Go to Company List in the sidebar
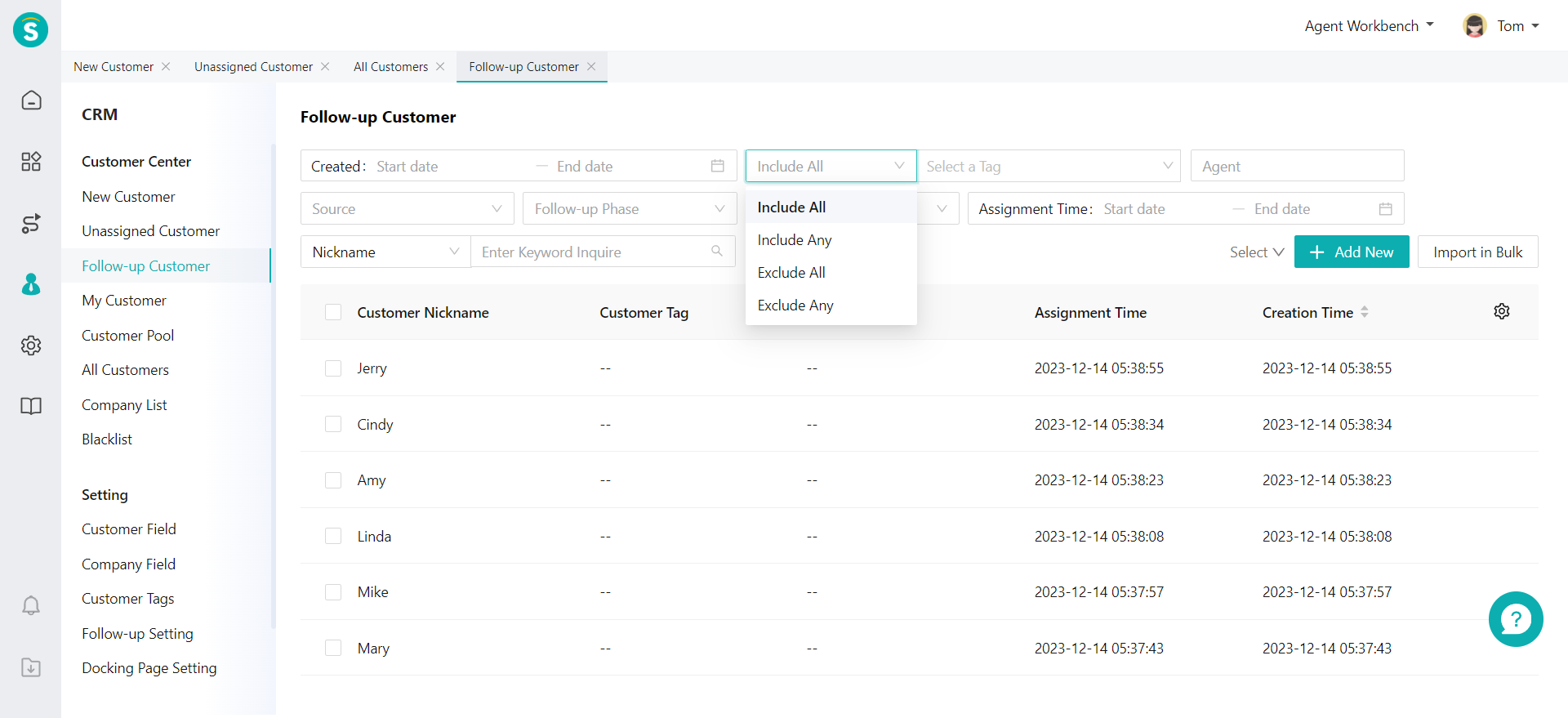1568x718 pixels. [124, 405]
